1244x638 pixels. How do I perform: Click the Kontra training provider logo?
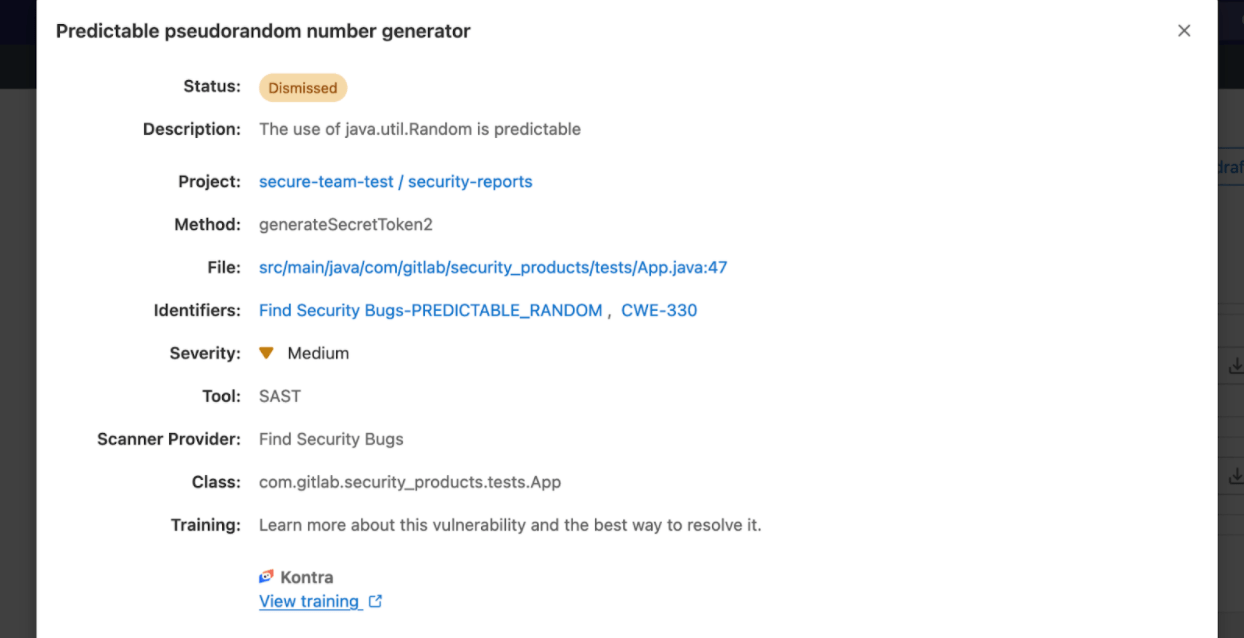coord(265,576)
